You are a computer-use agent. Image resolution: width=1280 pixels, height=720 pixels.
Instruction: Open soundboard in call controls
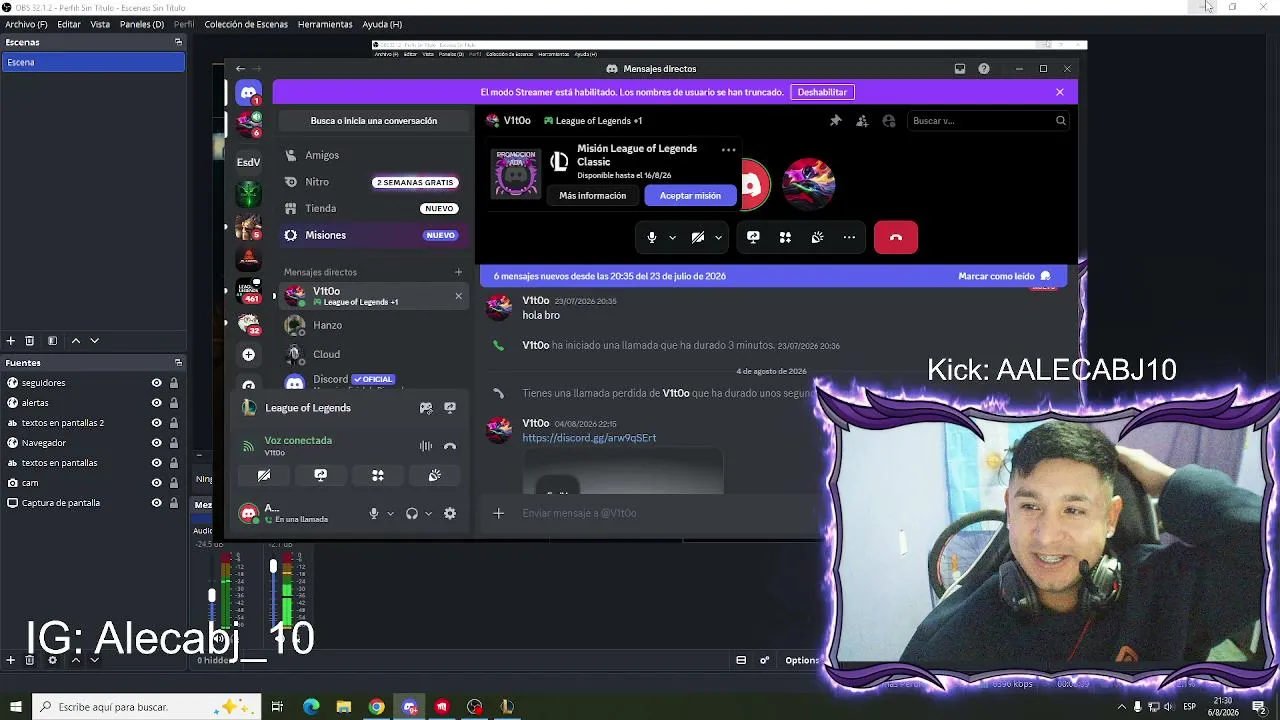pyautogui.click(x=817, y=237)
